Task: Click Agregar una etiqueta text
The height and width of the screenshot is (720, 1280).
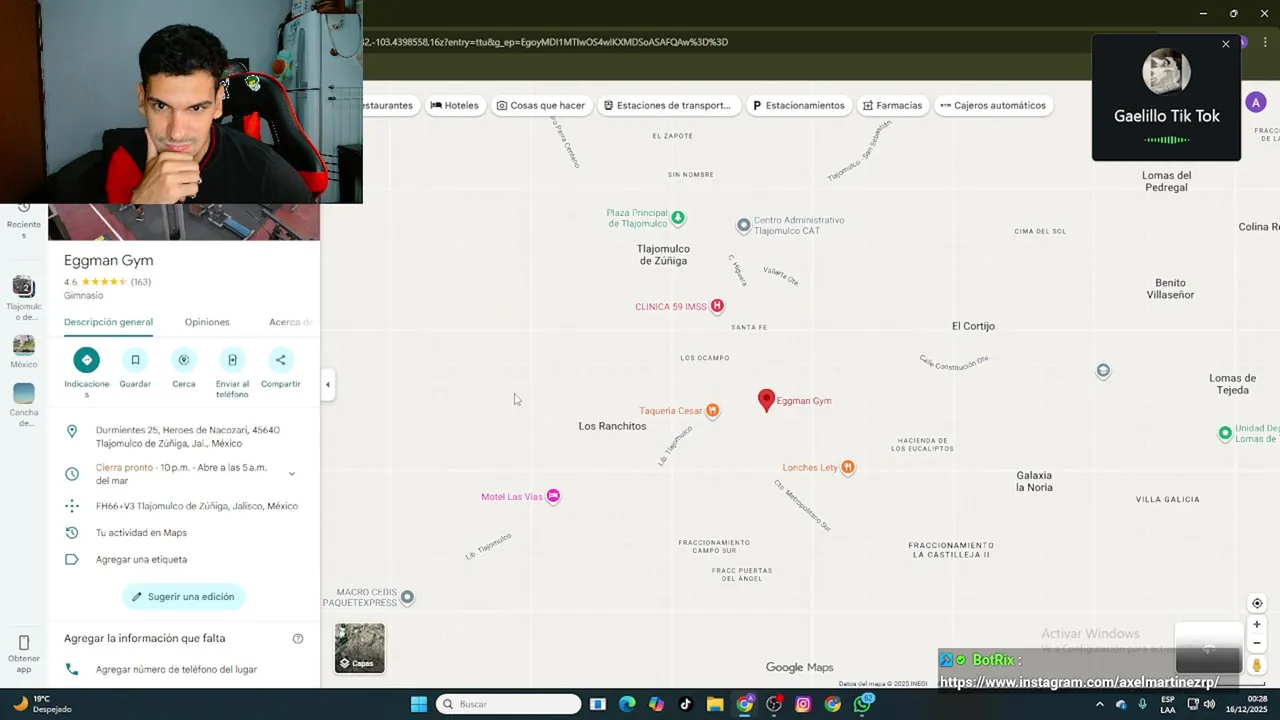Action: tap(141, 560)
